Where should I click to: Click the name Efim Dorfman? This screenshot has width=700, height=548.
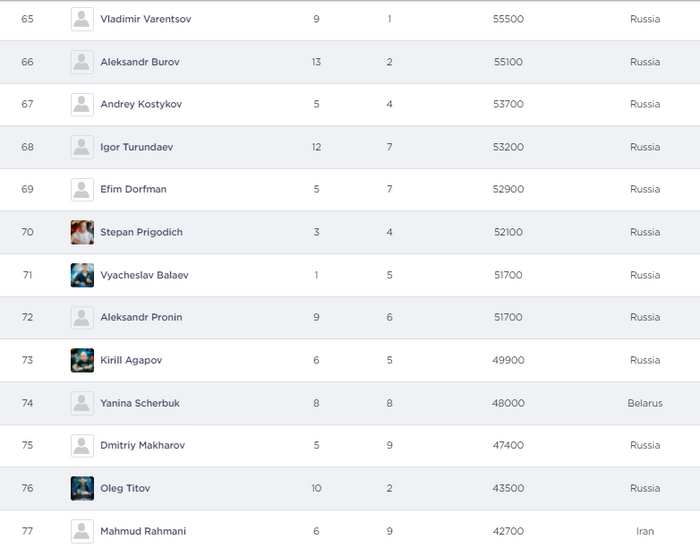pos(133,189)
